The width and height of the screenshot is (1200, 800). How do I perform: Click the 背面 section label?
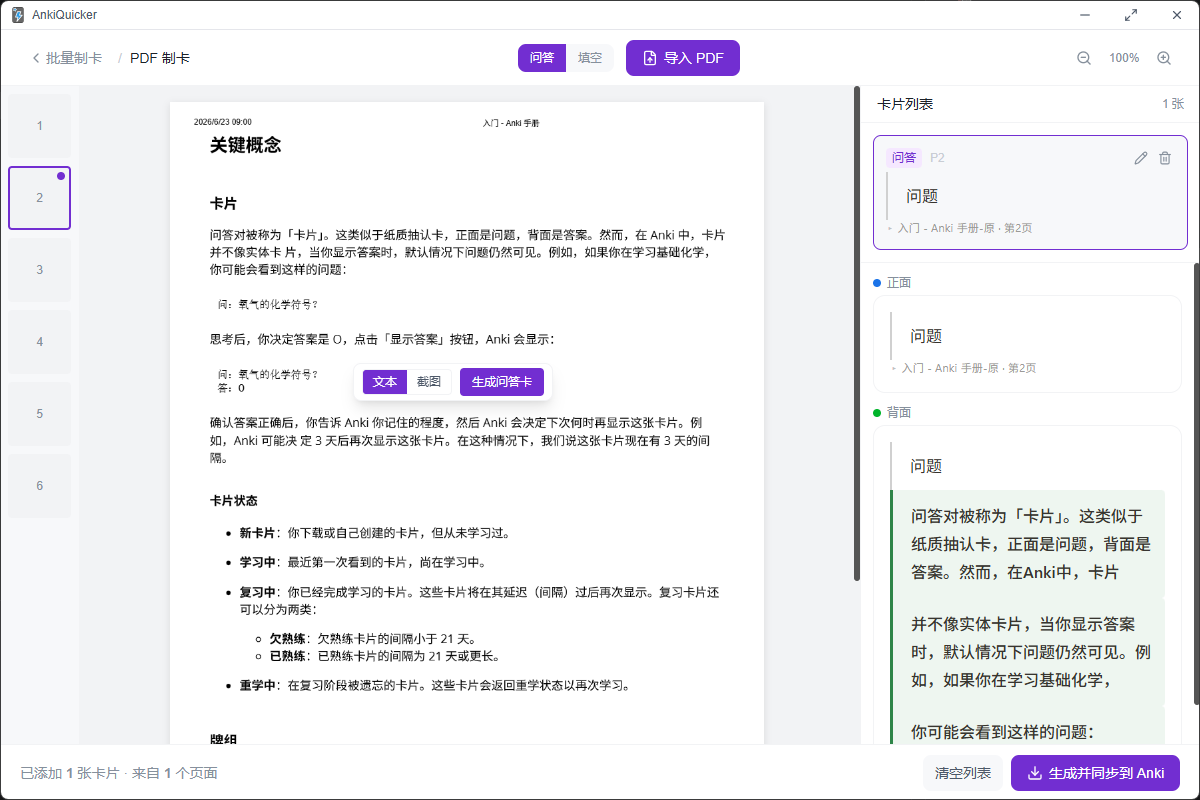(x=899, y=413)
